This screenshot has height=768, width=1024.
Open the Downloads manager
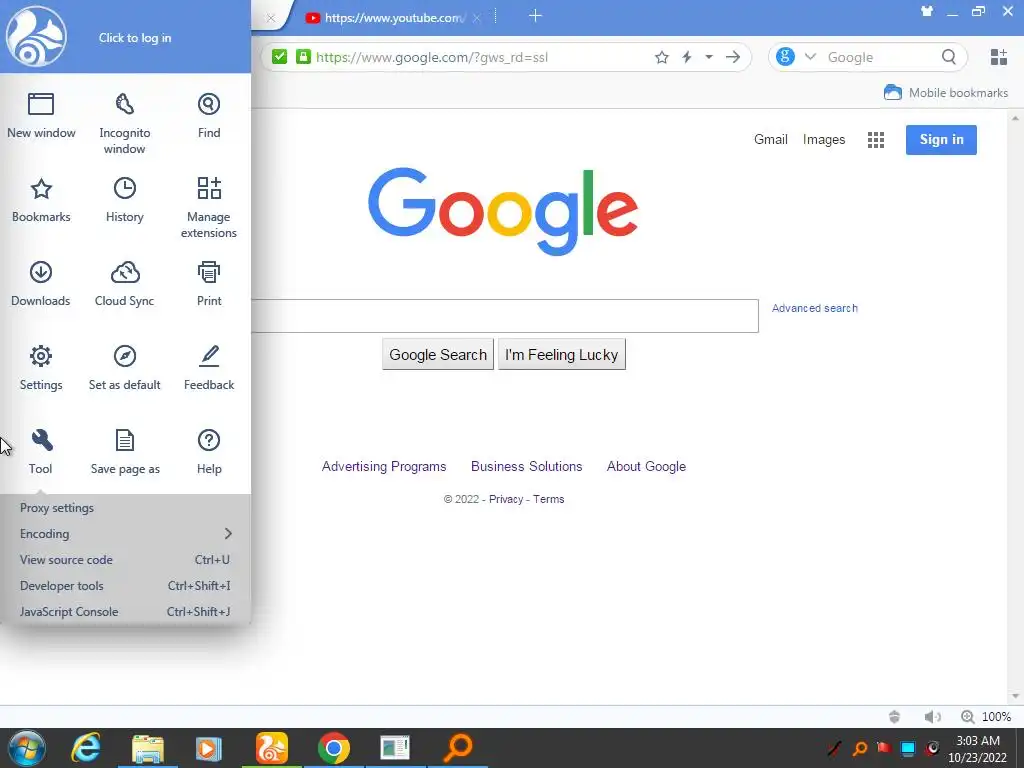click(40, 283)
